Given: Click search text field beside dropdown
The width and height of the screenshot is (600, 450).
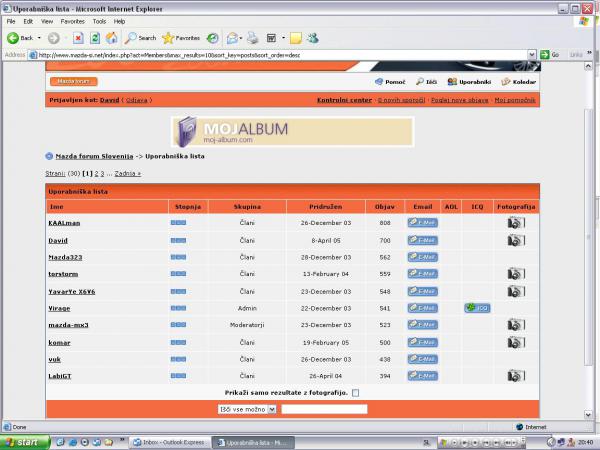Looking at the screenshot, I should coord(324,409).
